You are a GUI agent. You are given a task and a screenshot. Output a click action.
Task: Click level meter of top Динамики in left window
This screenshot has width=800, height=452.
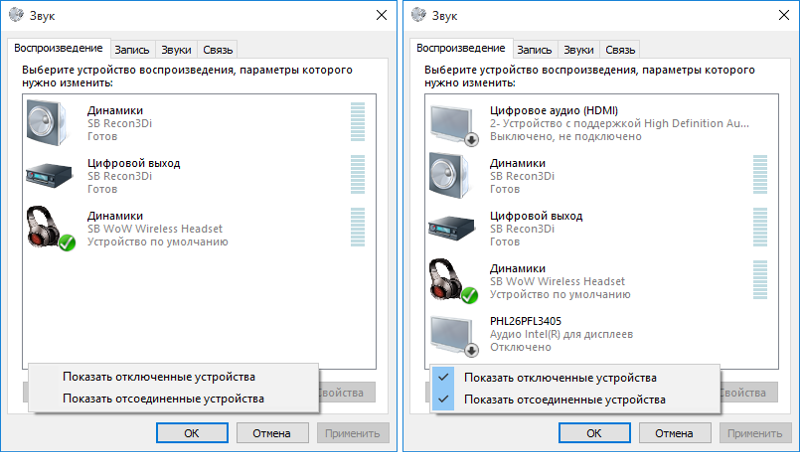358,122
